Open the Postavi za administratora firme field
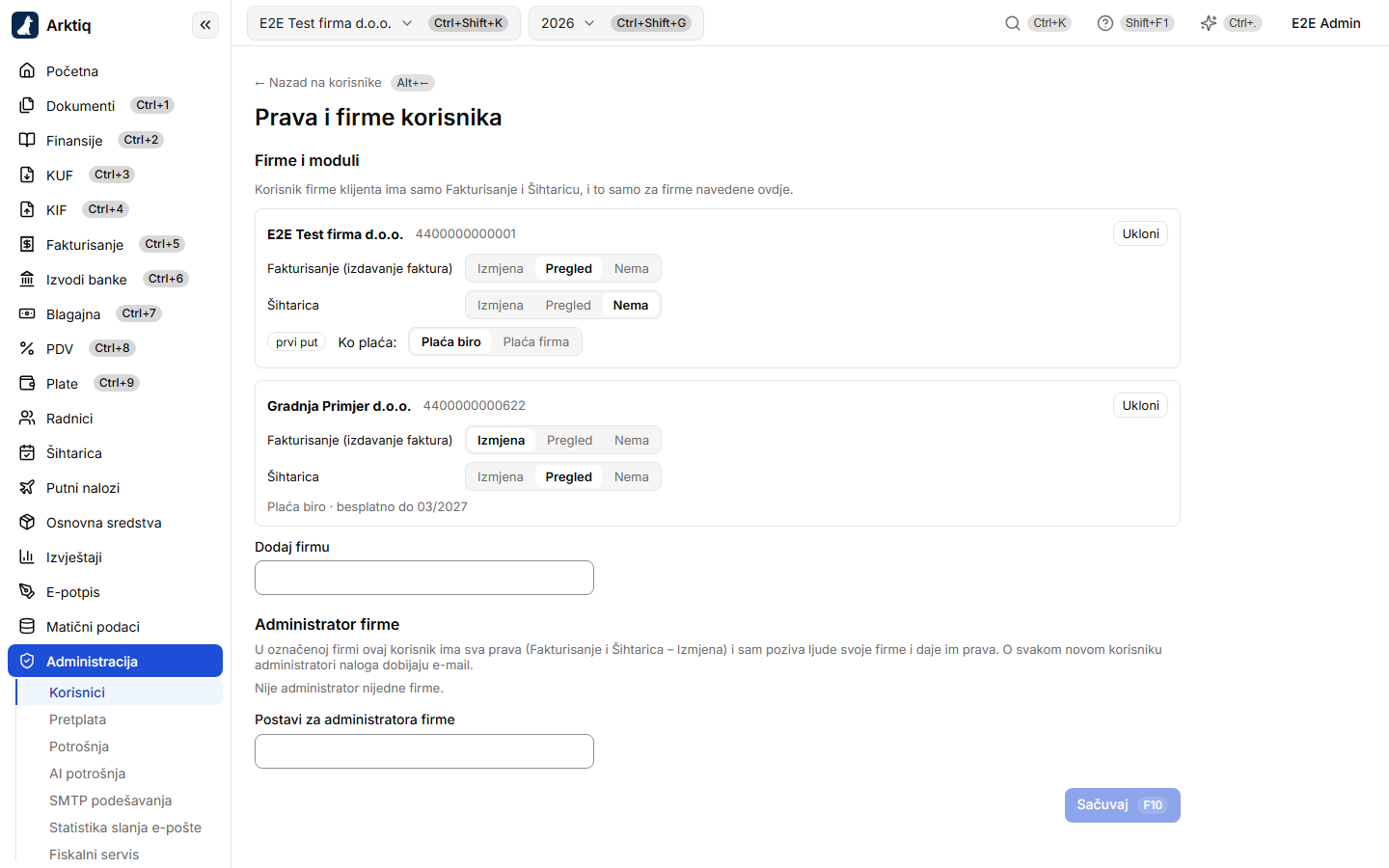1389x868 pixels. coord(424,751)
